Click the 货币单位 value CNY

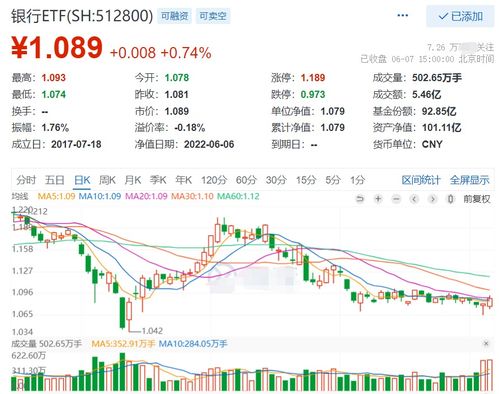(432, 144)
